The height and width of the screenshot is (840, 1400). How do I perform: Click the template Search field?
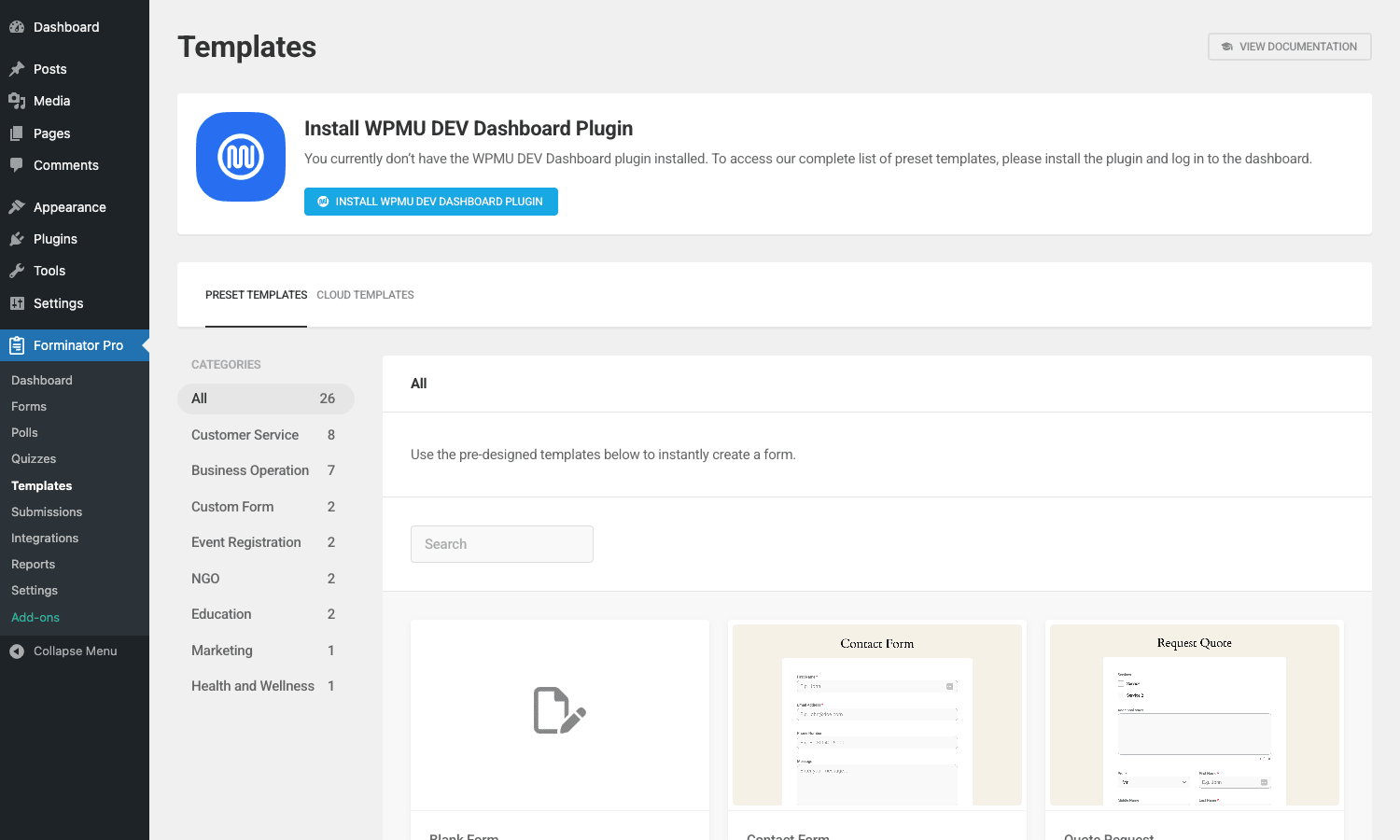(502, 544)
